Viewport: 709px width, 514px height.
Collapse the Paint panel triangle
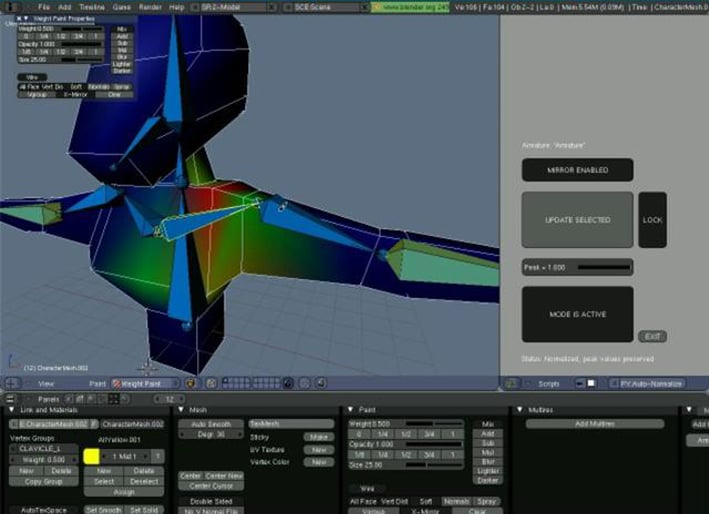(x=350, y=410)
